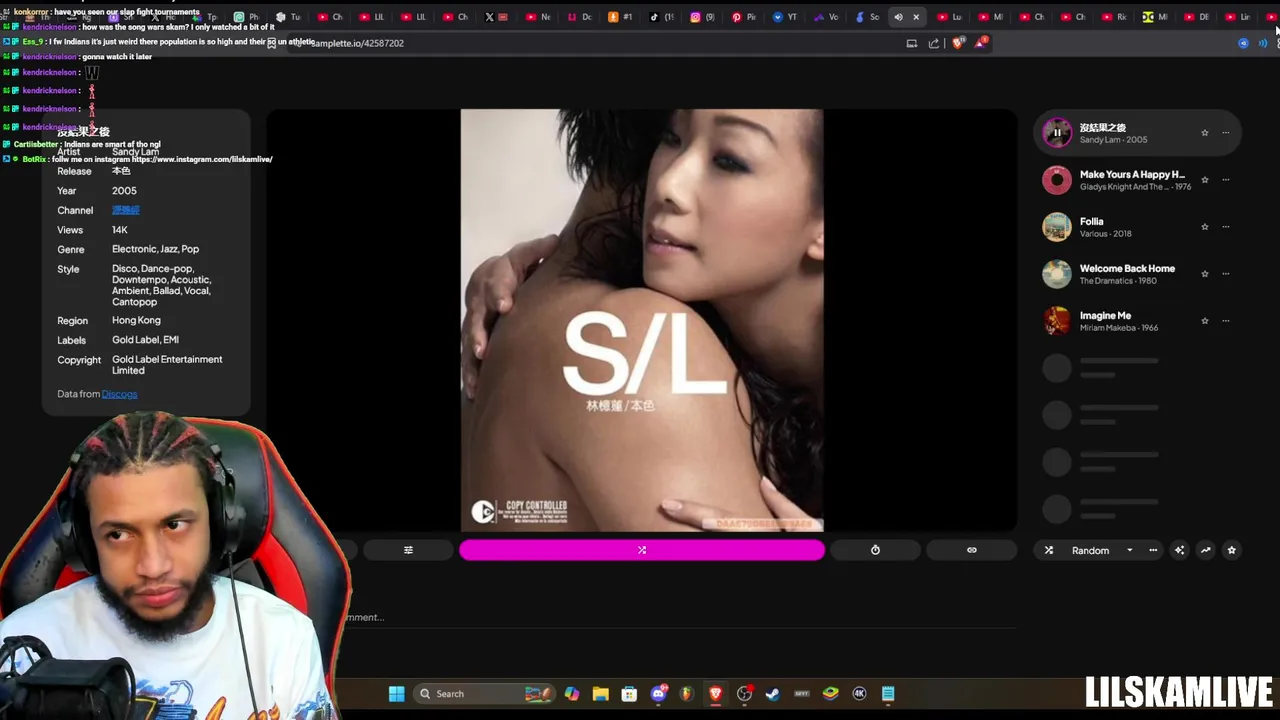Viewport: 1280px width, 720px height.
Task: Open File Explorer from the taskbar
Action: [x=600, y=694]
